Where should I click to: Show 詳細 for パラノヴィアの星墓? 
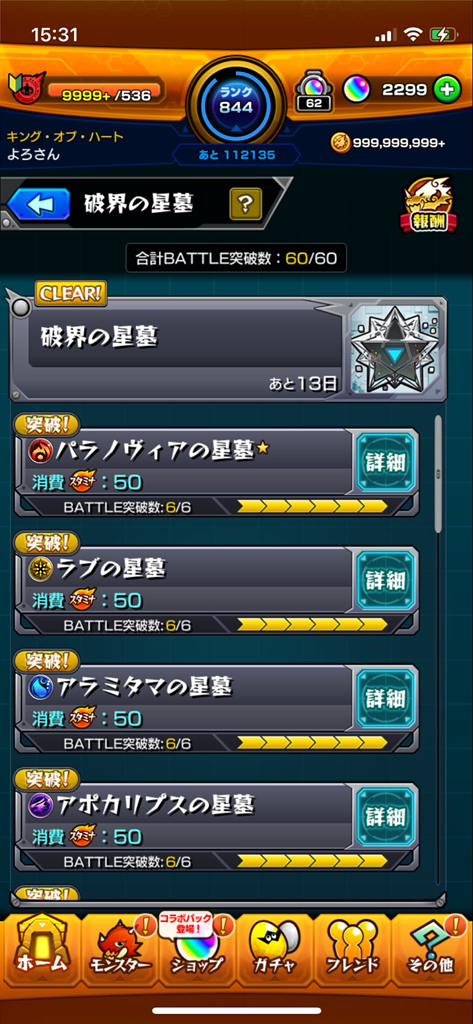click(x=385, y=462)
